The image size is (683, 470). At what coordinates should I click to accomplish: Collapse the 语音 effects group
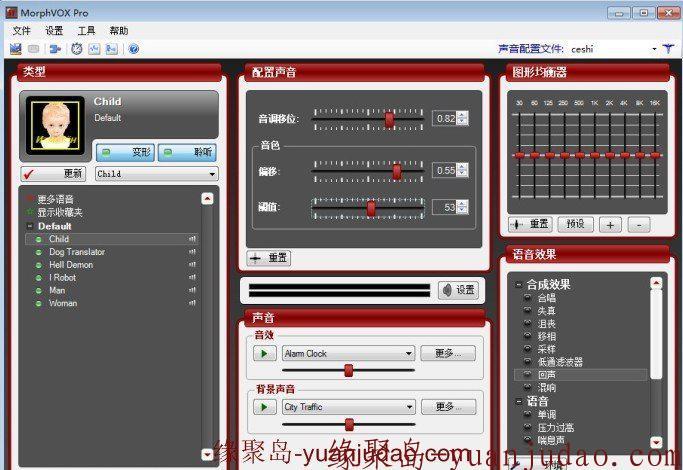[x=518, y=401]
